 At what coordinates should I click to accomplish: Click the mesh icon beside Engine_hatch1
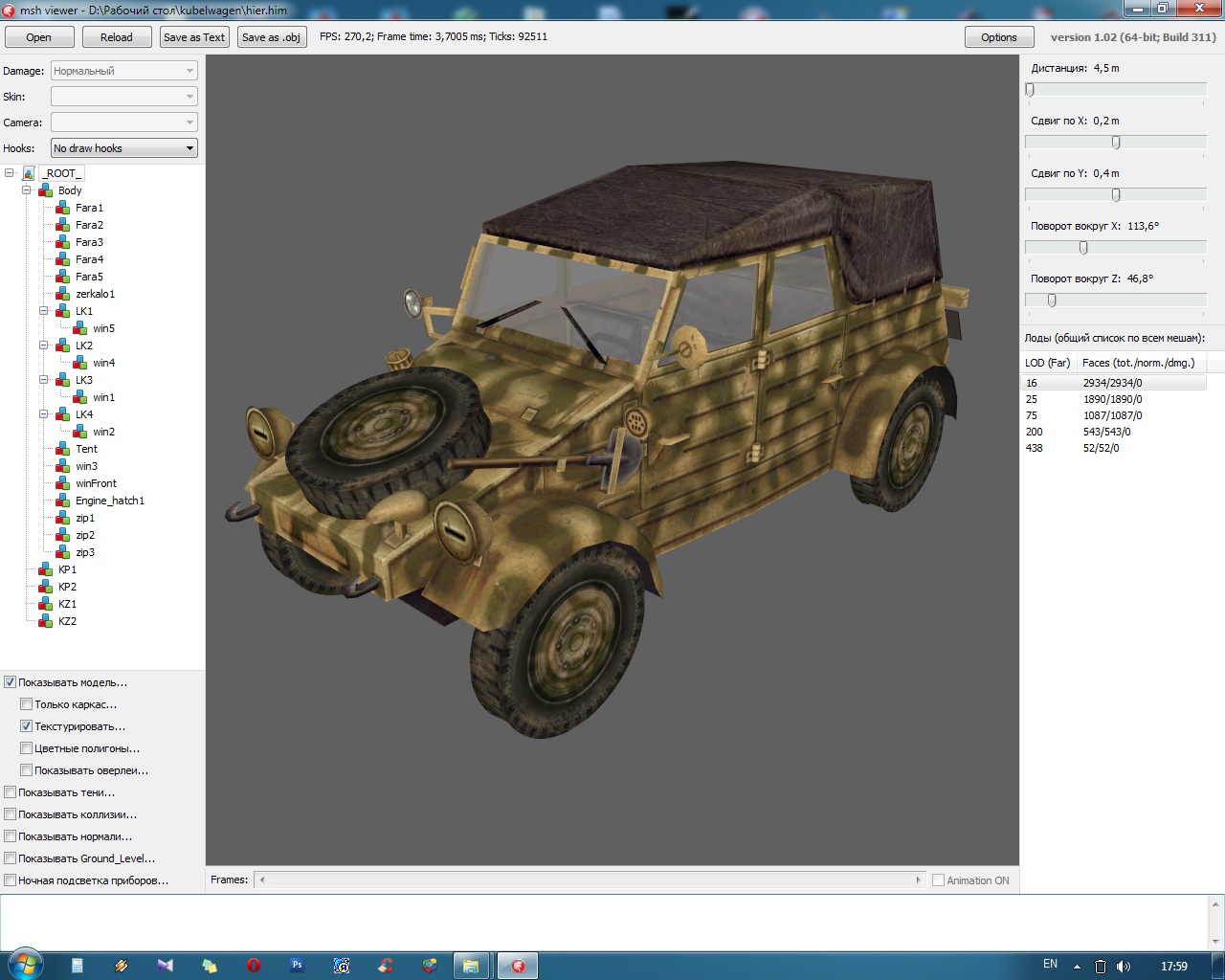click(62, 501)
